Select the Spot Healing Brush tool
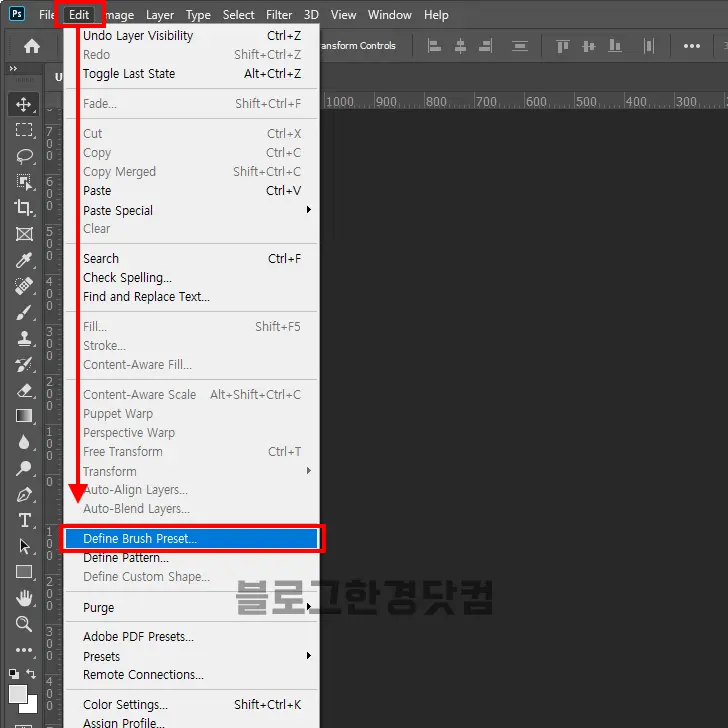 click(x=24, y=286)
